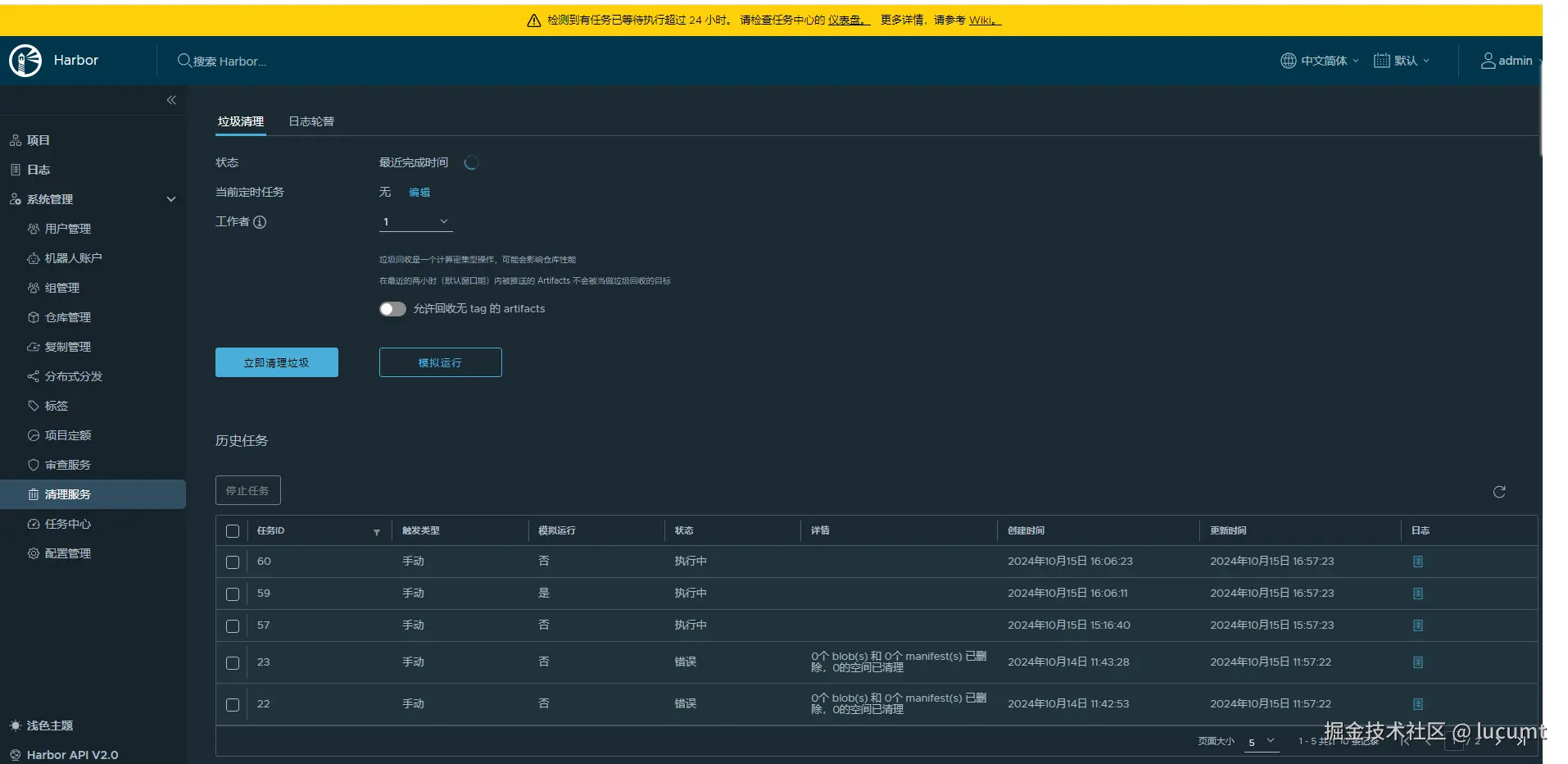
Task: Open the Wiki link in banner
Action: (985, 20)
